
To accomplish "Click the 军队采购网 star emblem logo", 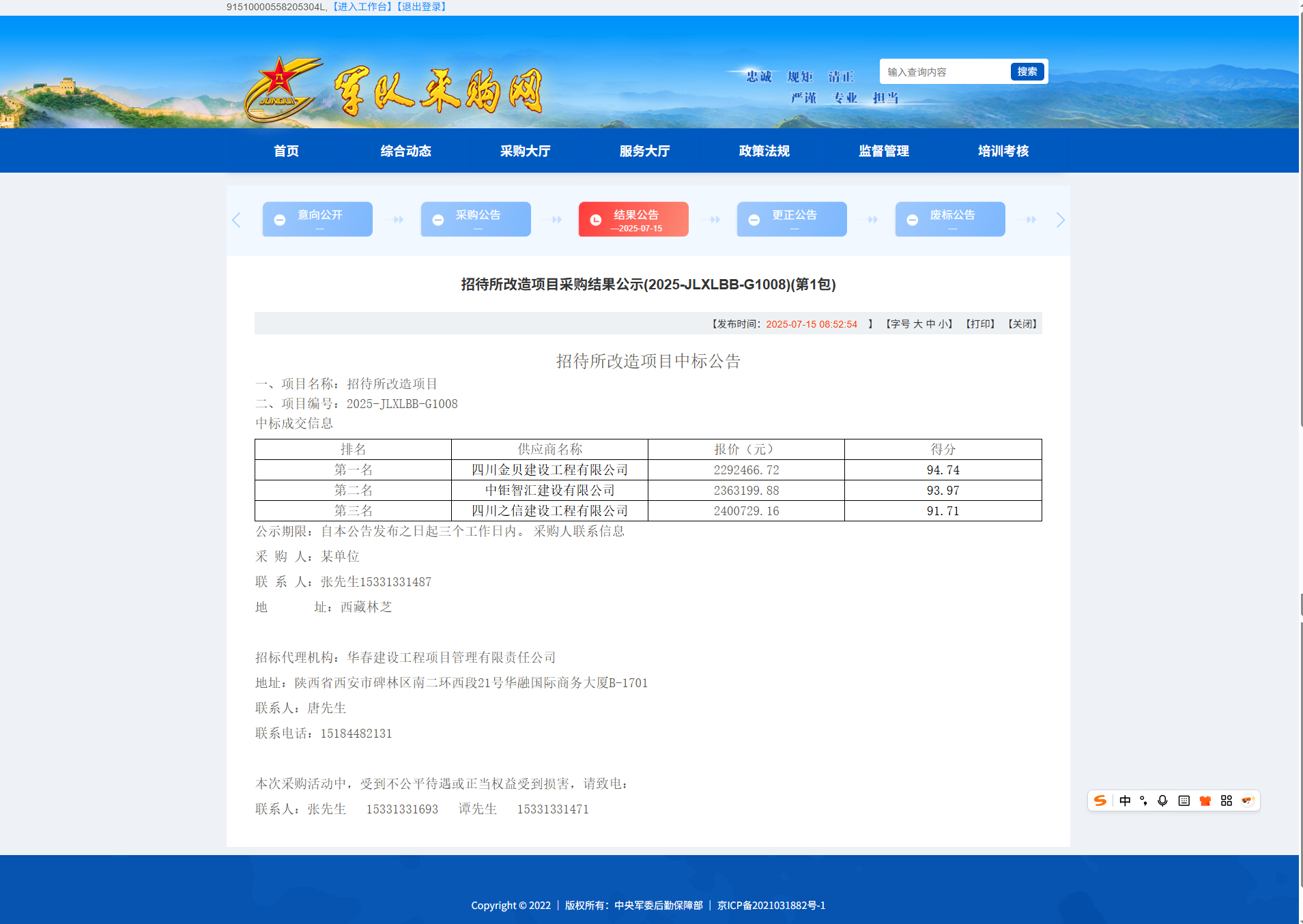I will click(282, 89).
